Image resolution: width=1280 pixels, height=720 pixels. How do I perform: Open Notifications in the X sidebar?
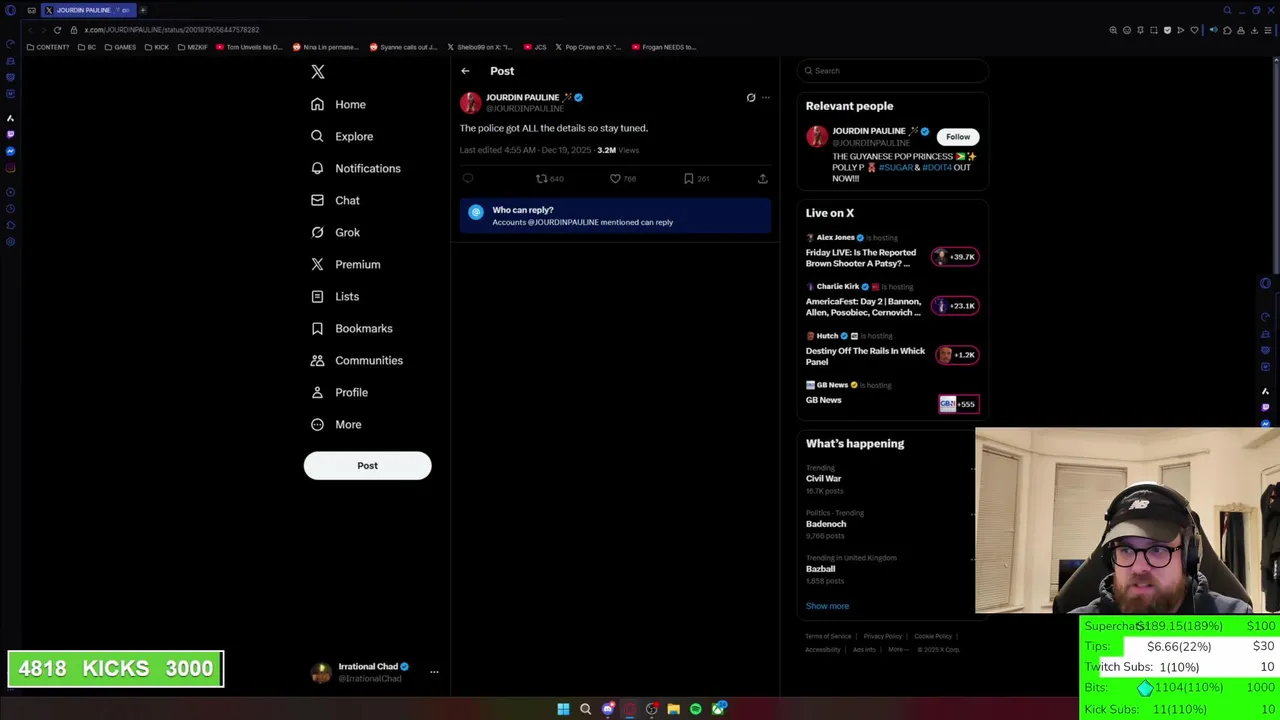tap(355, 168)
